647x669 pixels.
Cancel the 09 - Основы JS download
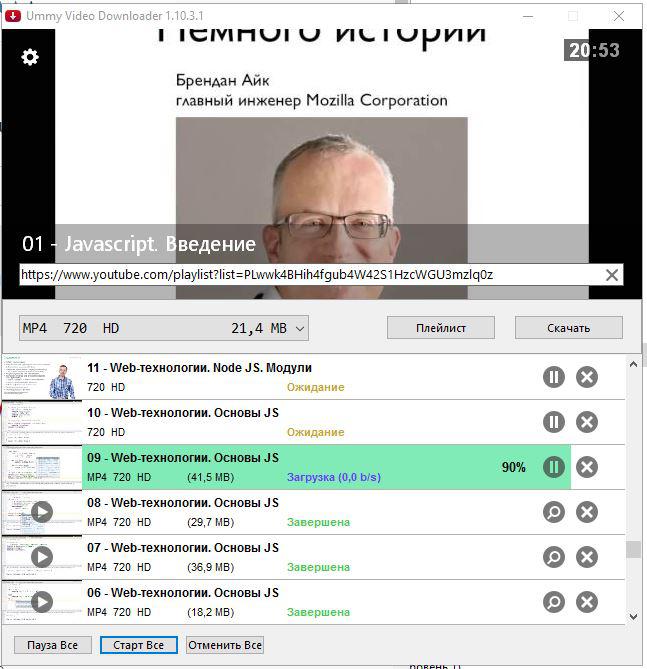pyautogui.click(x=587, y=467)
